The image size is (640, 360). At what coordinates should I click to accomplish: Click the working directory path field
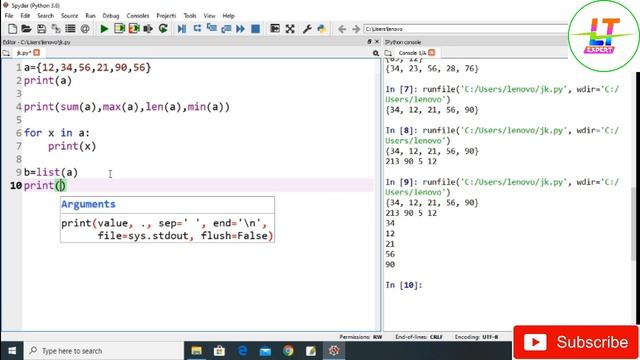coord(465,29)
